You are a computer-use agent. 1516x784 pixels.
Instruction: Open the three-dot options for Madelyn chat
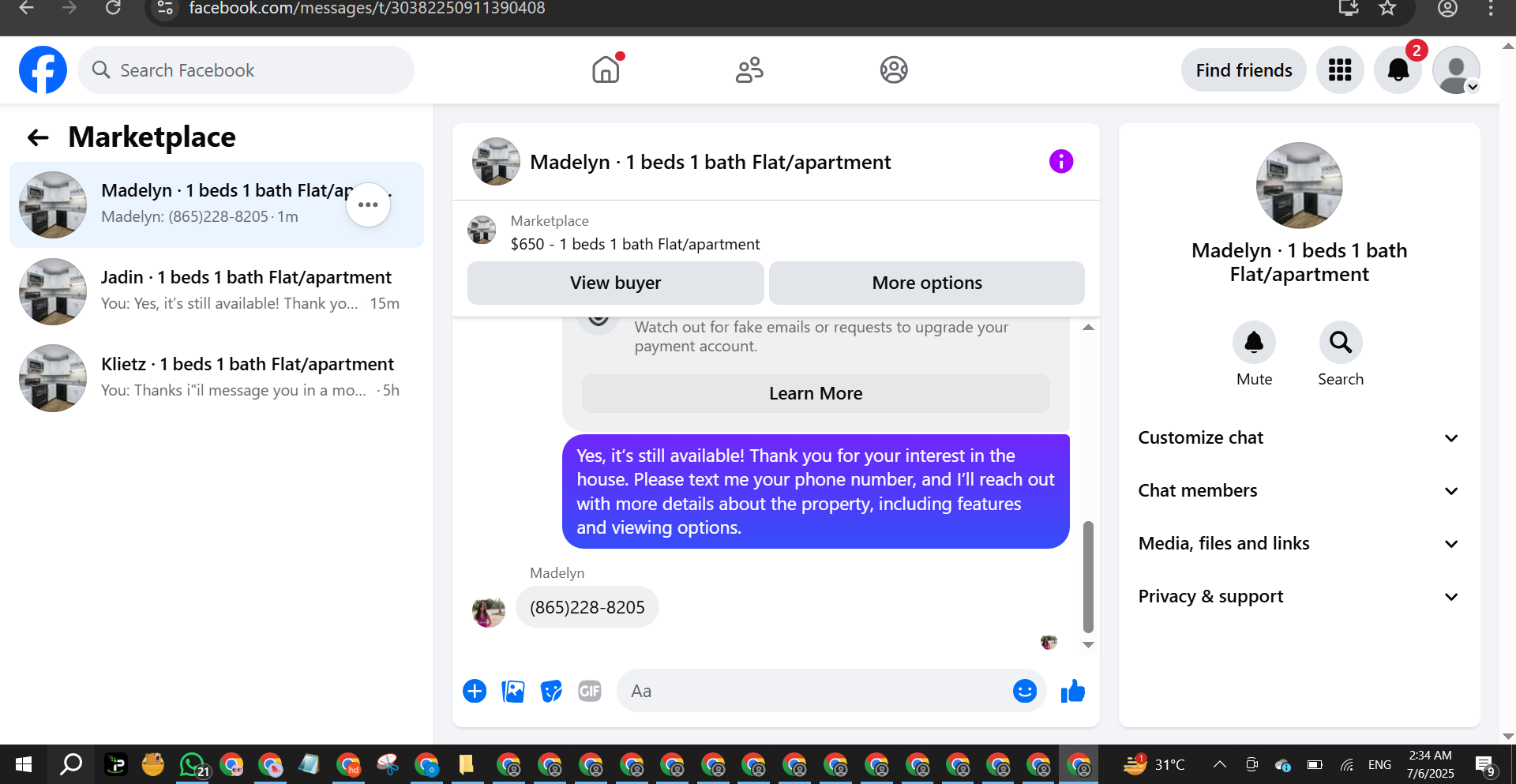click(368, 204)
